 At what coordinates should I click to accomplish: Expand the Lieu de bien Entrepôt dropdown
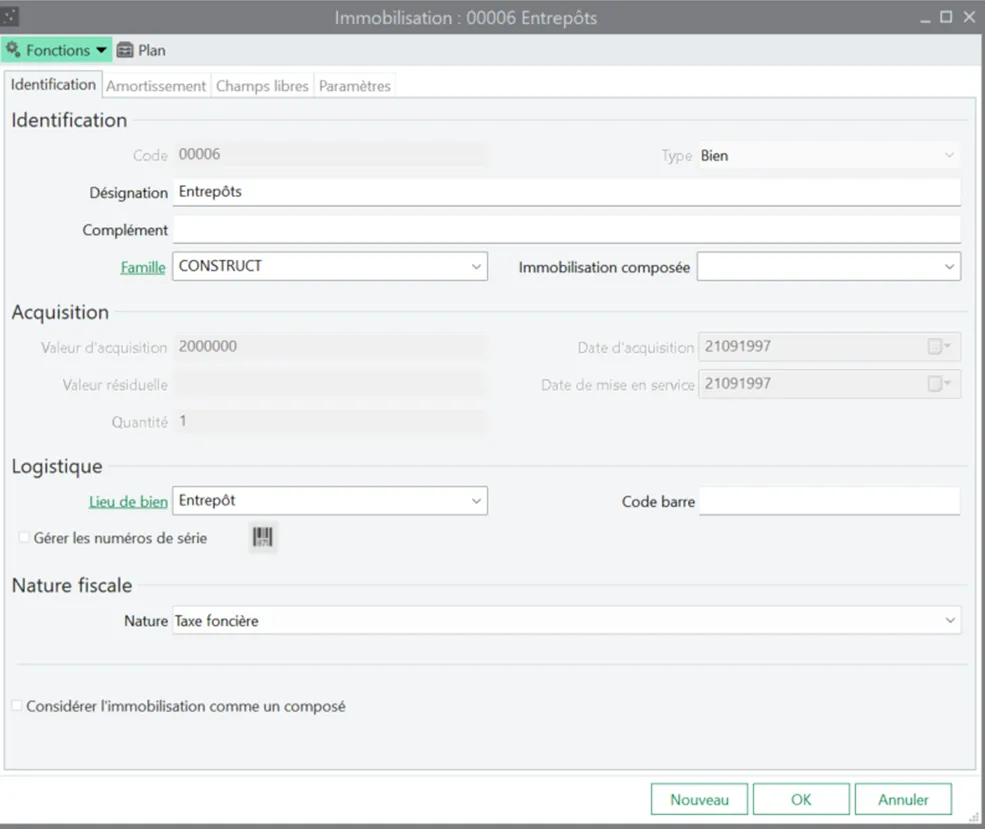476,501
